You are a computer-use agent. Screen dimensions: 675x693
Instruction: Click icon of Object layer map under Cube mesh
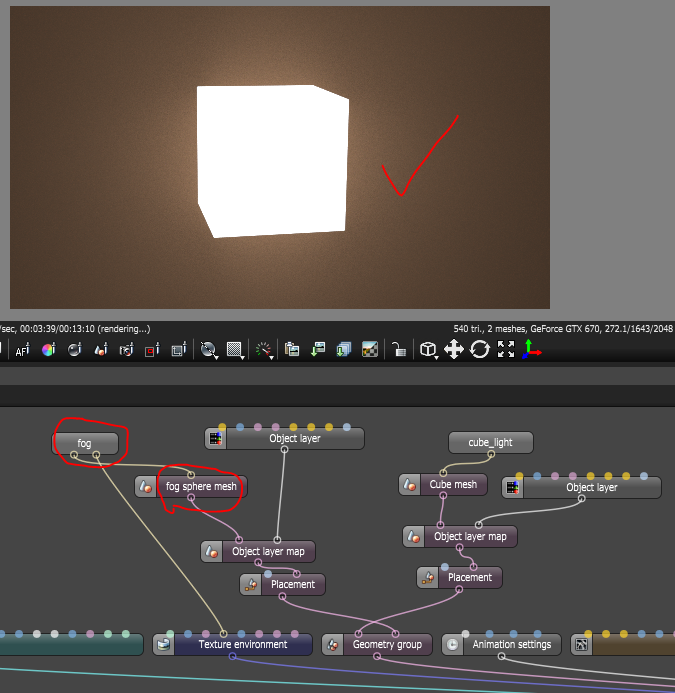pyautogui.click(x=413, y=537)
